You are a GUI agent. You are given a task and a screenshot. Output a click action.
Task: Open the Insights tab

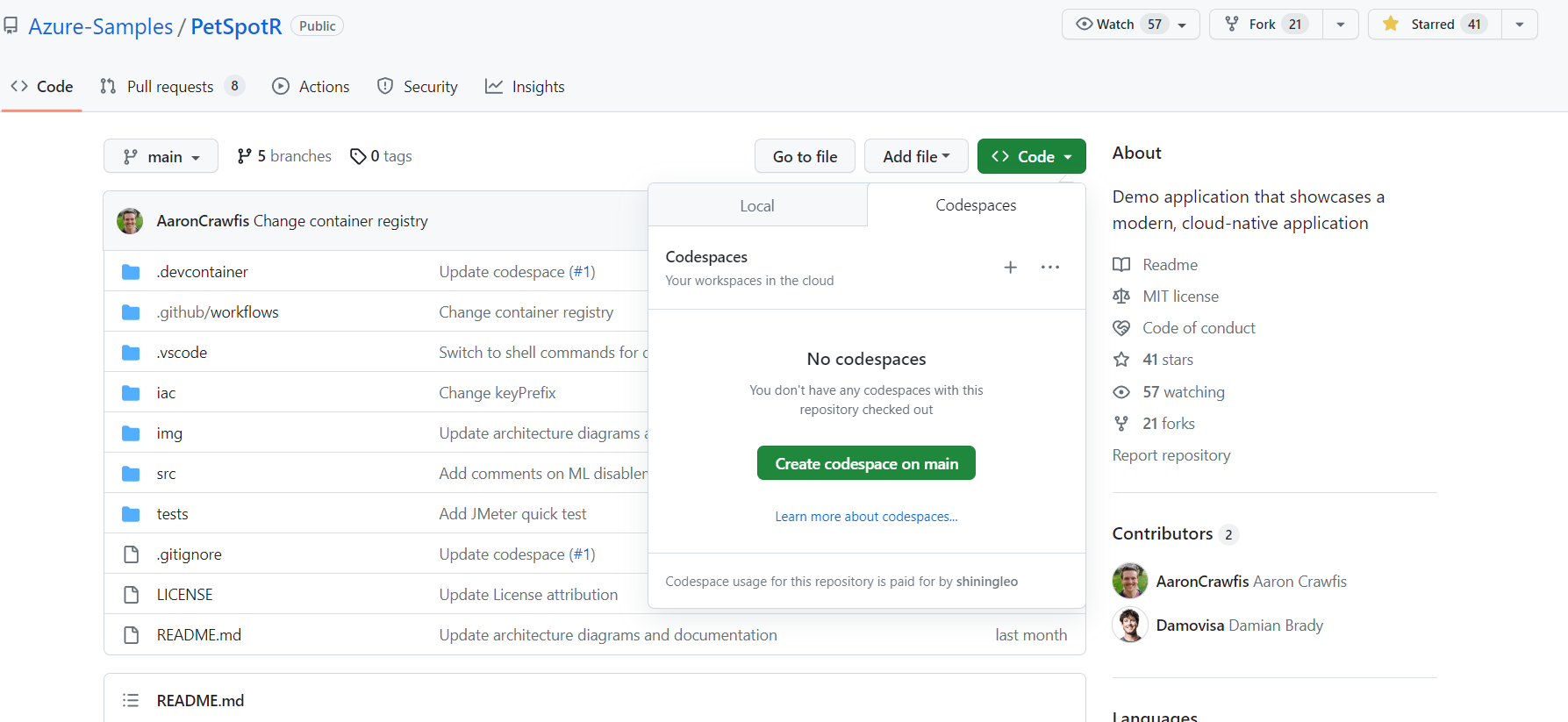pyautogui.click(x=525, y=87)
